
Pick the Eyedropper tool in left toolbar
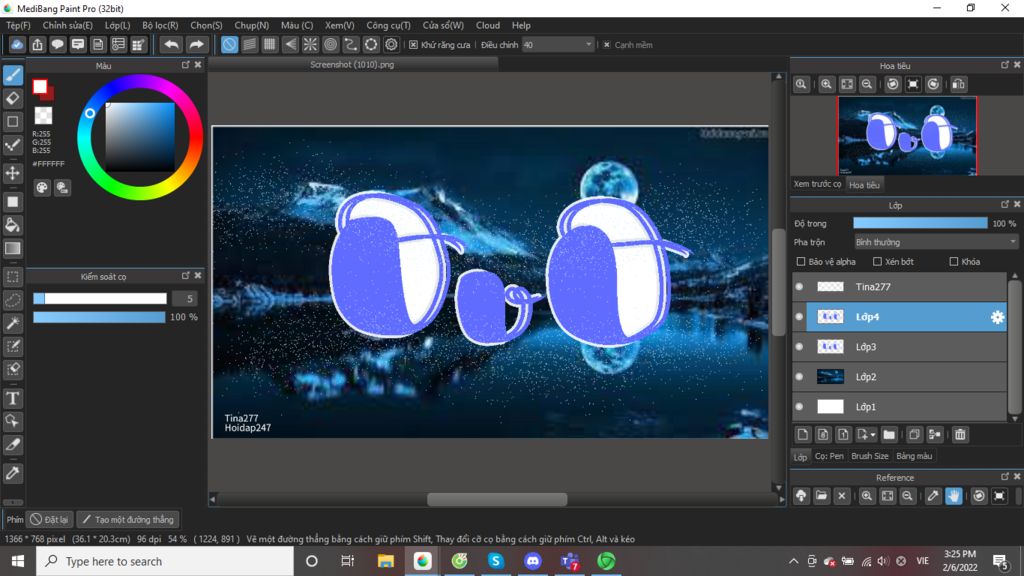point(13,473)
